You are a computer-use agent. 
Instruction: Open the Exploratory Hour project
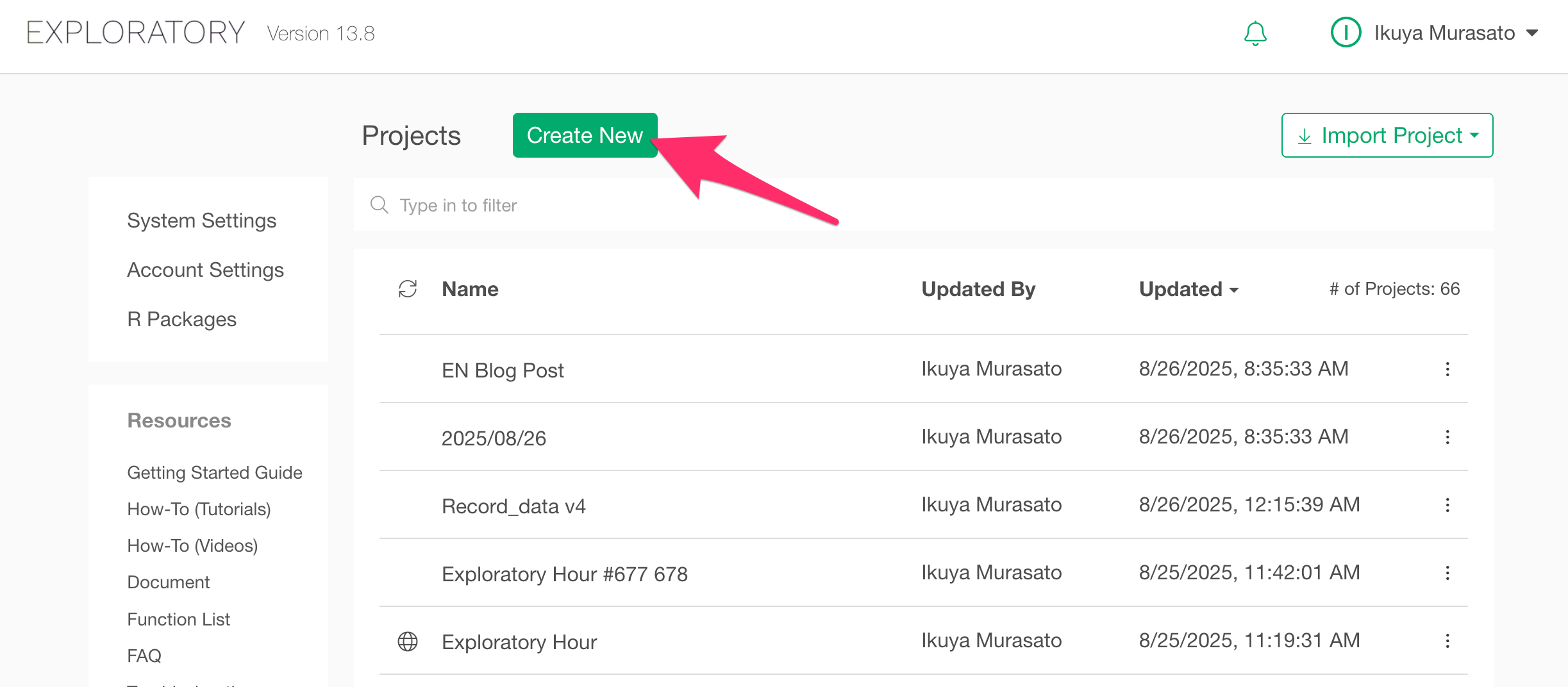click(x=519, y=642)
